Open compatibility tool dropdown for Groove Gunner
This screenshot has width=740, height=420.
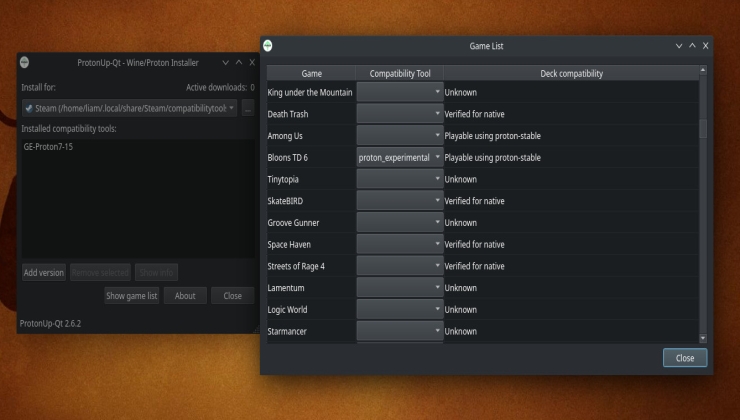[x=400, y=222]
